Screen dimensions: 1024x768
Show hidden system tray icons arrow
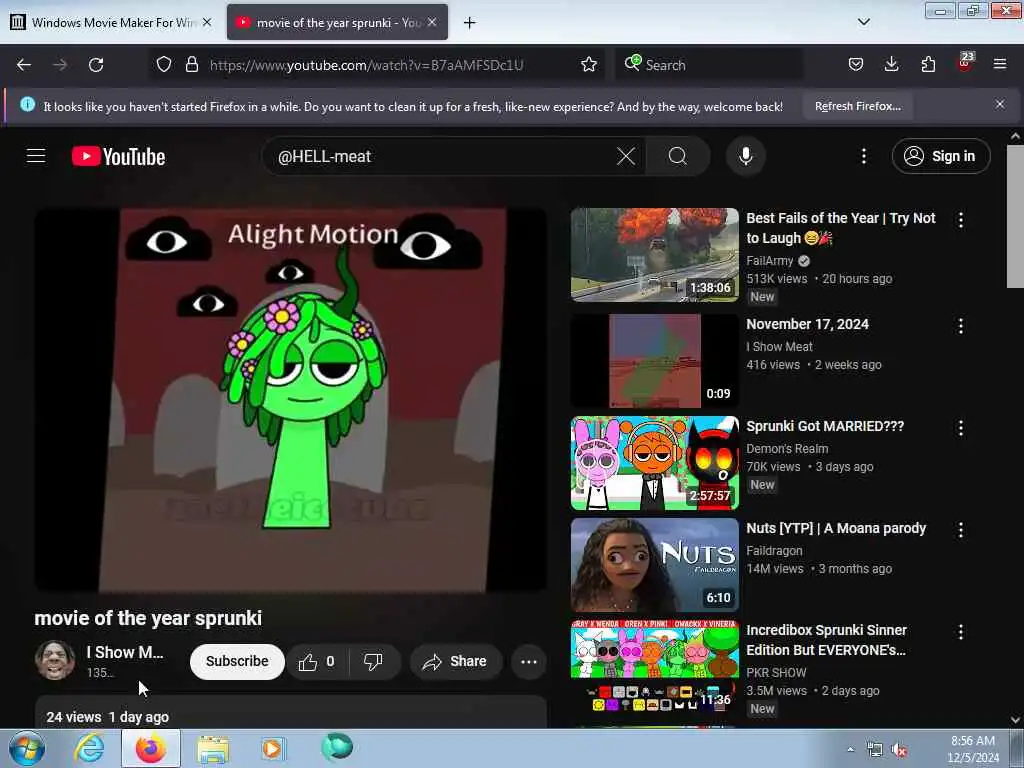pos(850,749)
